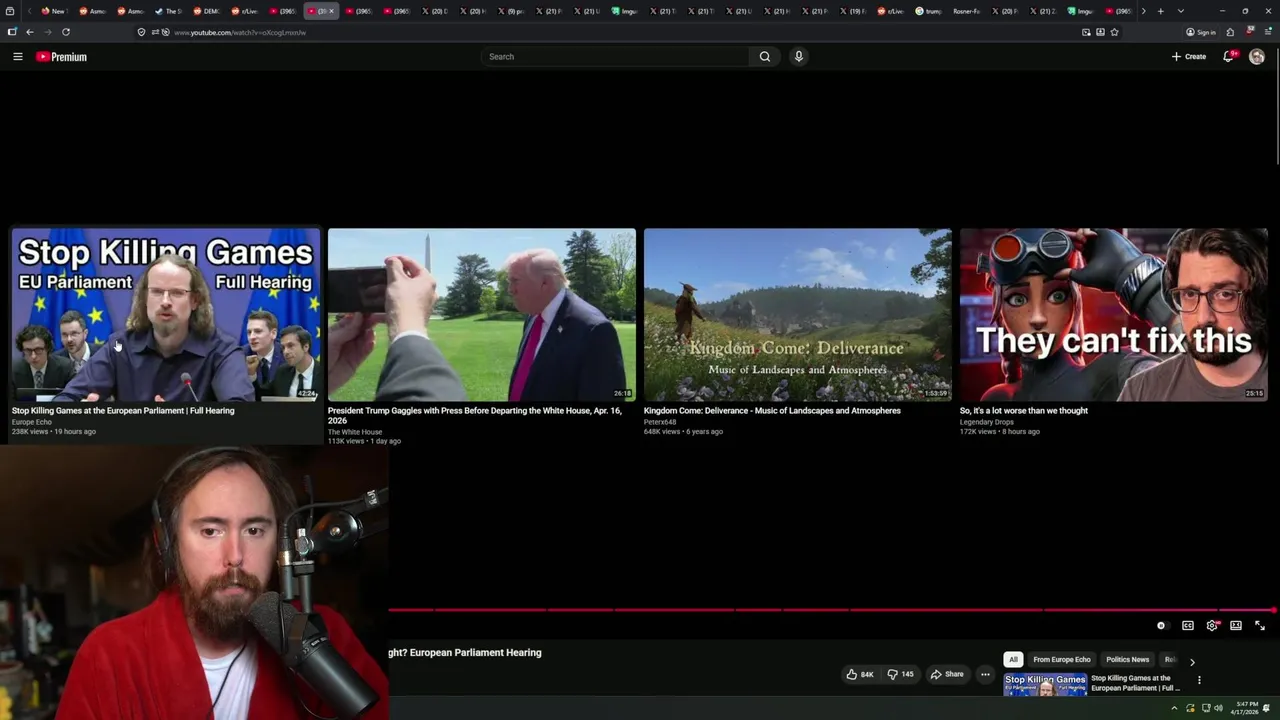
Task: Bookmark page with the star icon
Action: click(1114, 32)
